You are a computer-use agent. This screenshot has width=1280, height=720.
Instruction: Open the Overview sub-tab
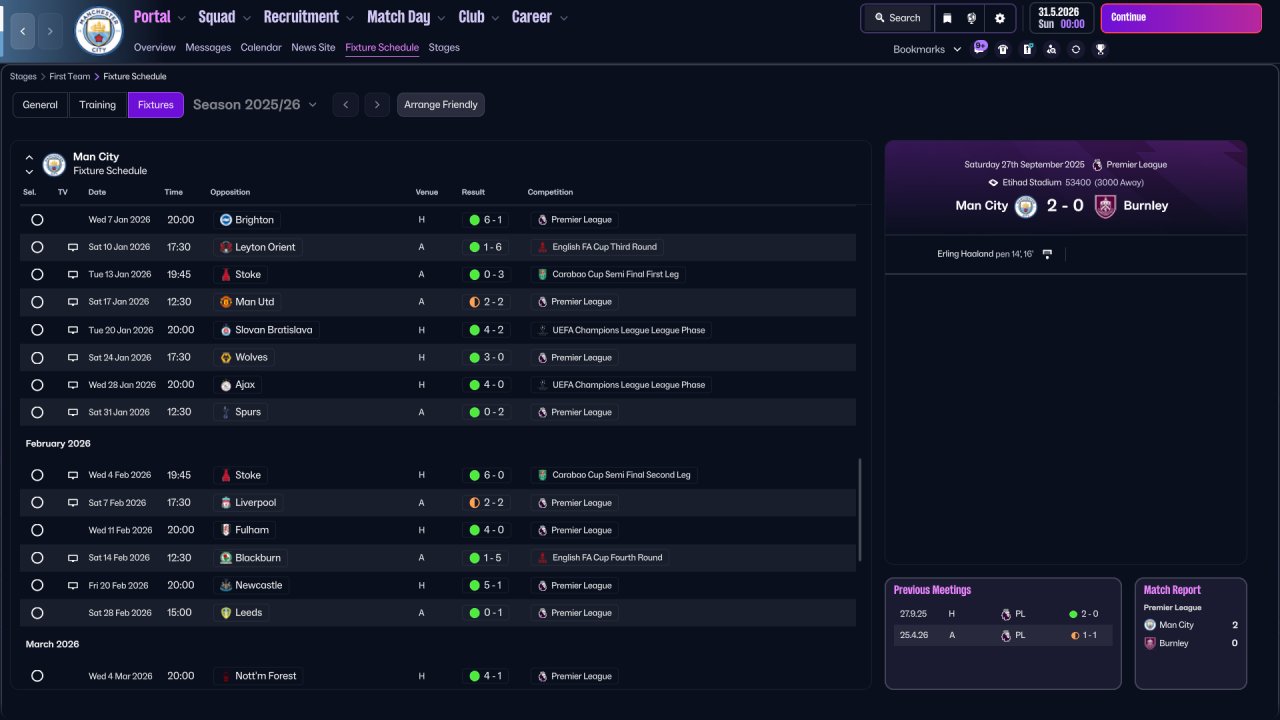[x=154, y=47]
